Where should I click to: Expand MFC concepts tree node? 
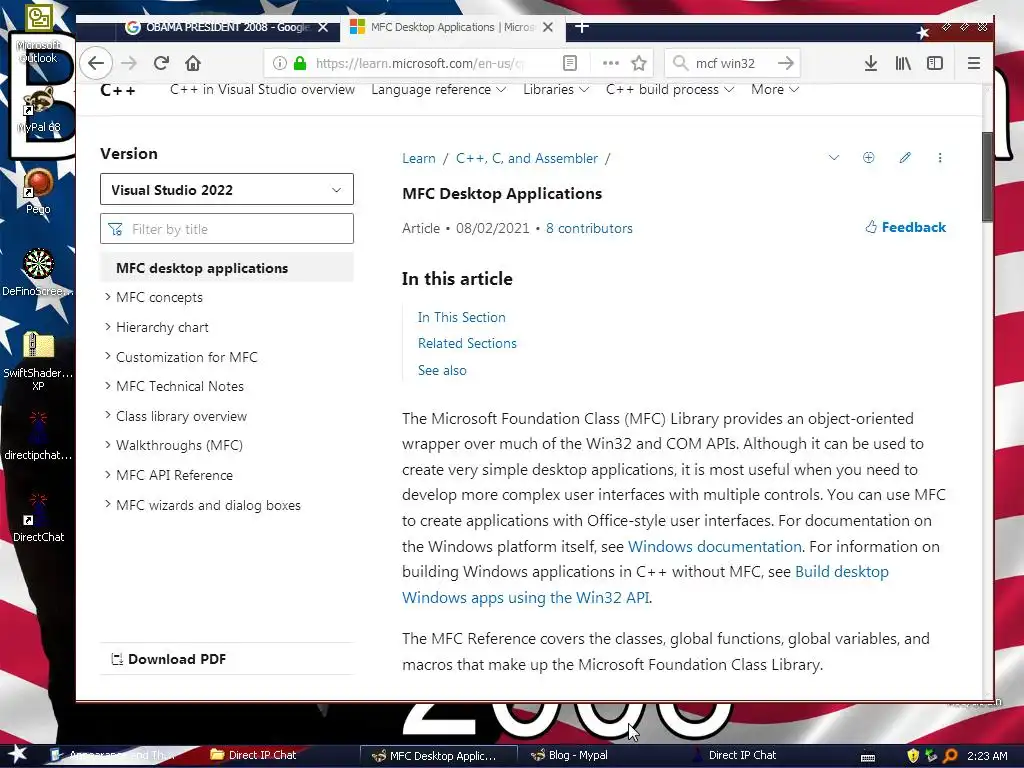pyautogui.click(x=108, y=296)
